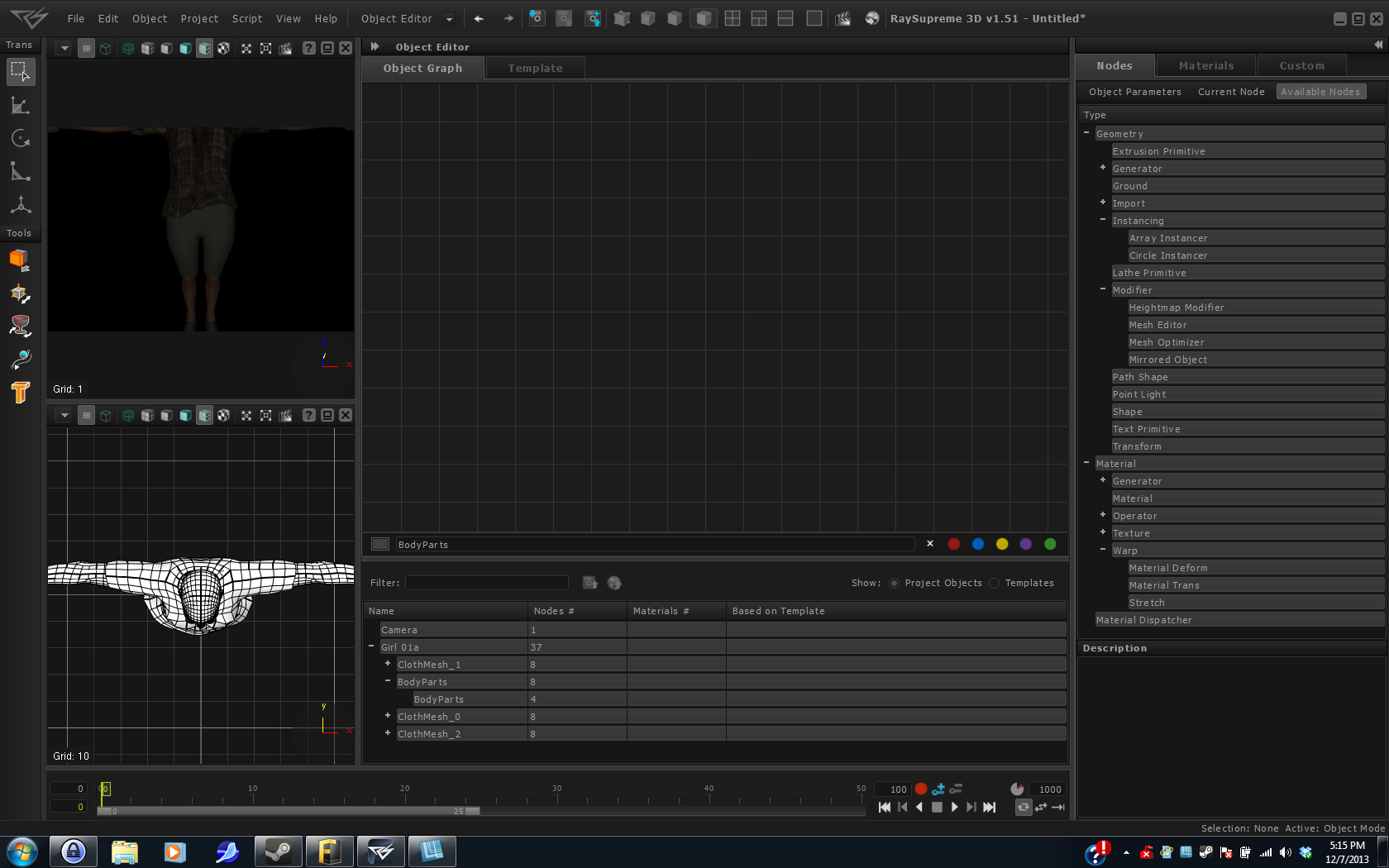The width and height of the screenshot is (1389, 868).
Task: Pick the green color dot
Action: tap(1050, 544)
